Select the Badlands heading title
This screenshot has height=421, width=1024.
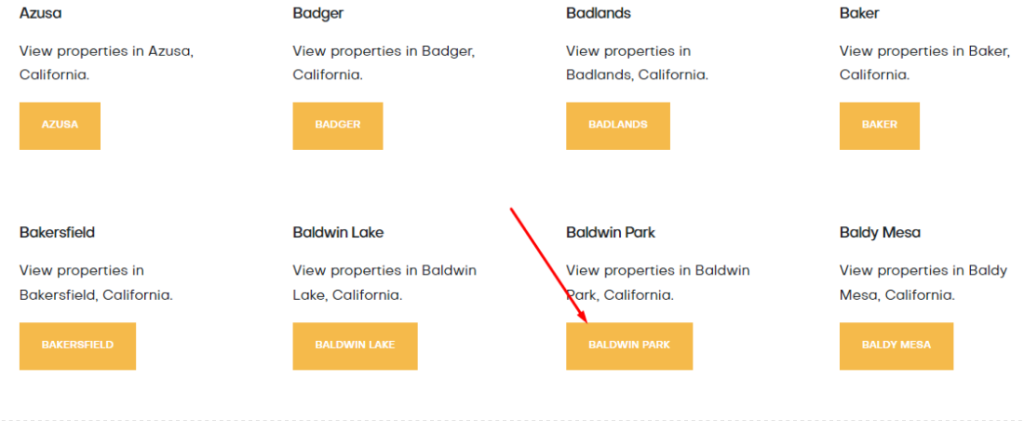point(598,14)
